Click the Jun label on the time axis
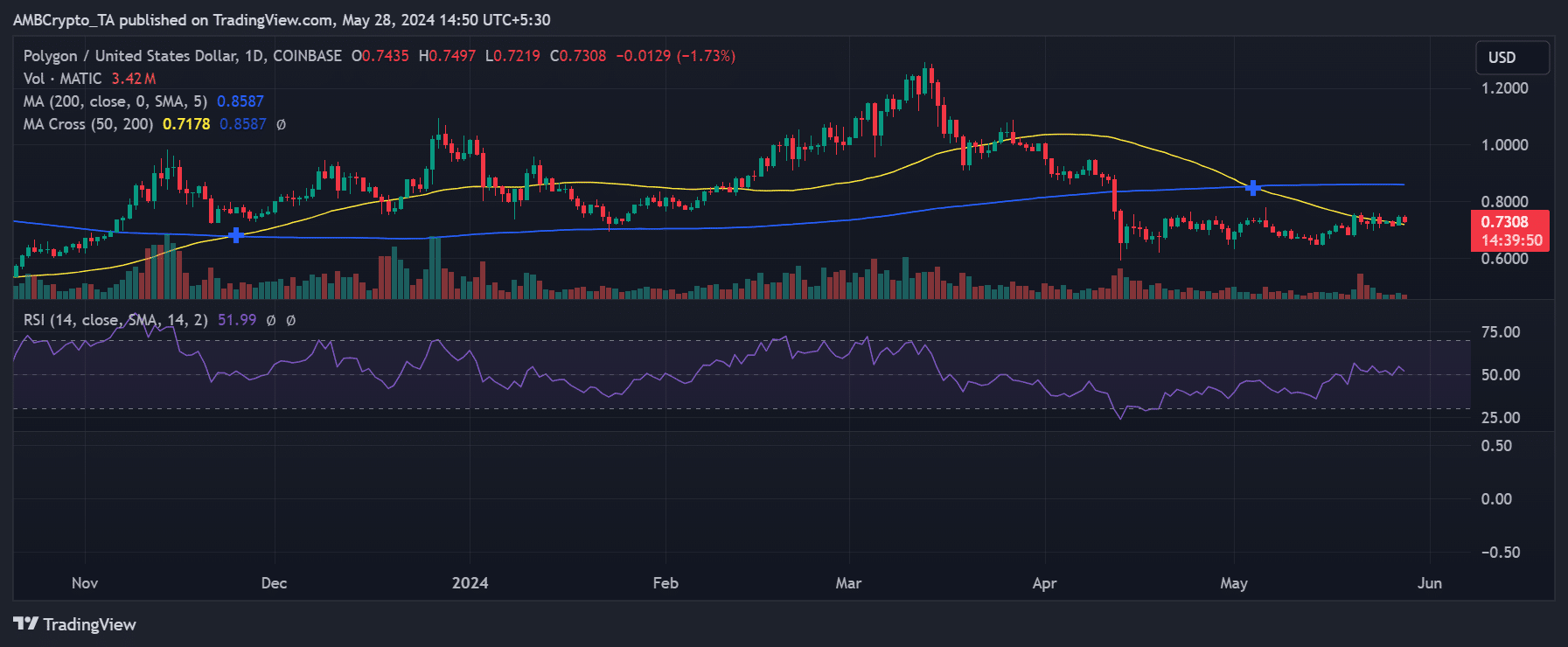1568x647 pixels. point(1430,583)
